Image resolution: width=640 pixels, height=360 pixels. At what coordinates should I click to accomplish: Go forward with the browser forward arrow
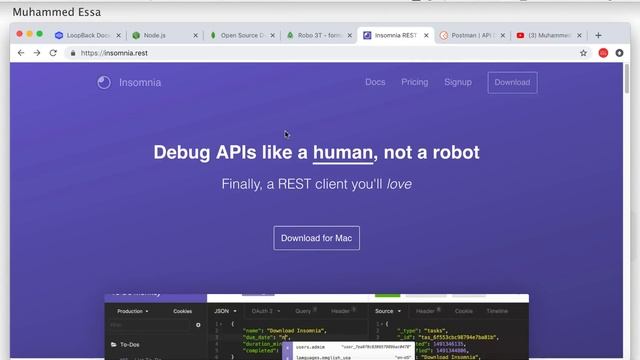click(37, 53)
